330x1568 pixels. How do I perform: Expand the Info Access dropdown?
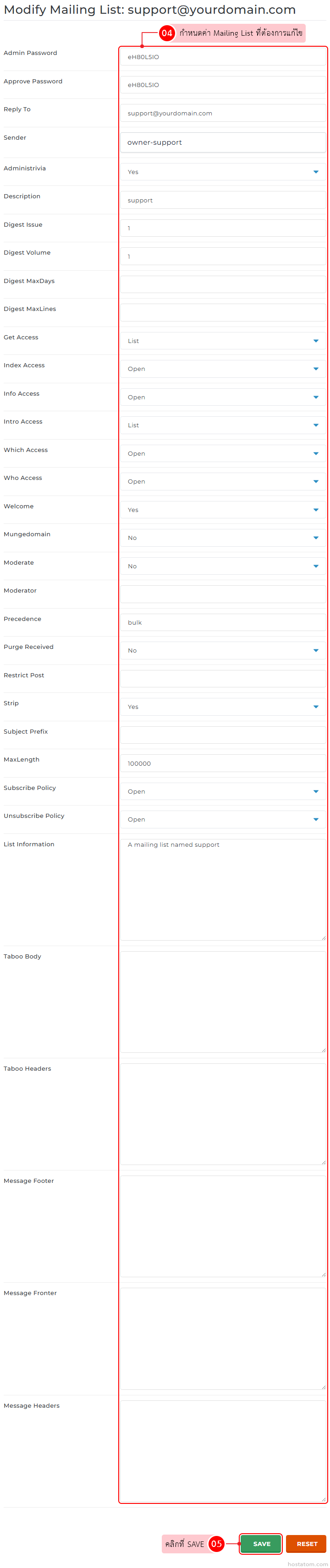(222, 397)
